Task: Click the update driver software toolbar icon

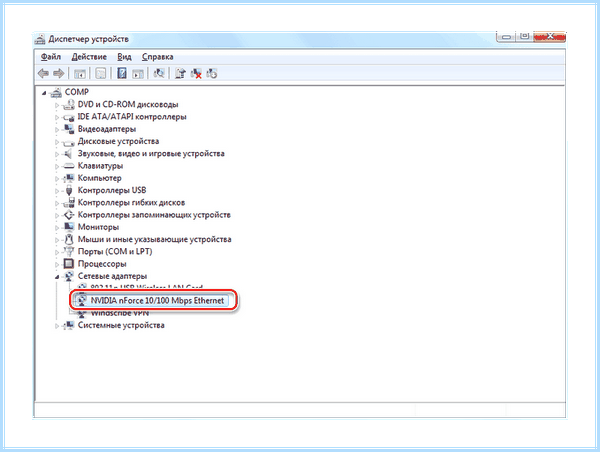Action: click(x=180, y=73)
